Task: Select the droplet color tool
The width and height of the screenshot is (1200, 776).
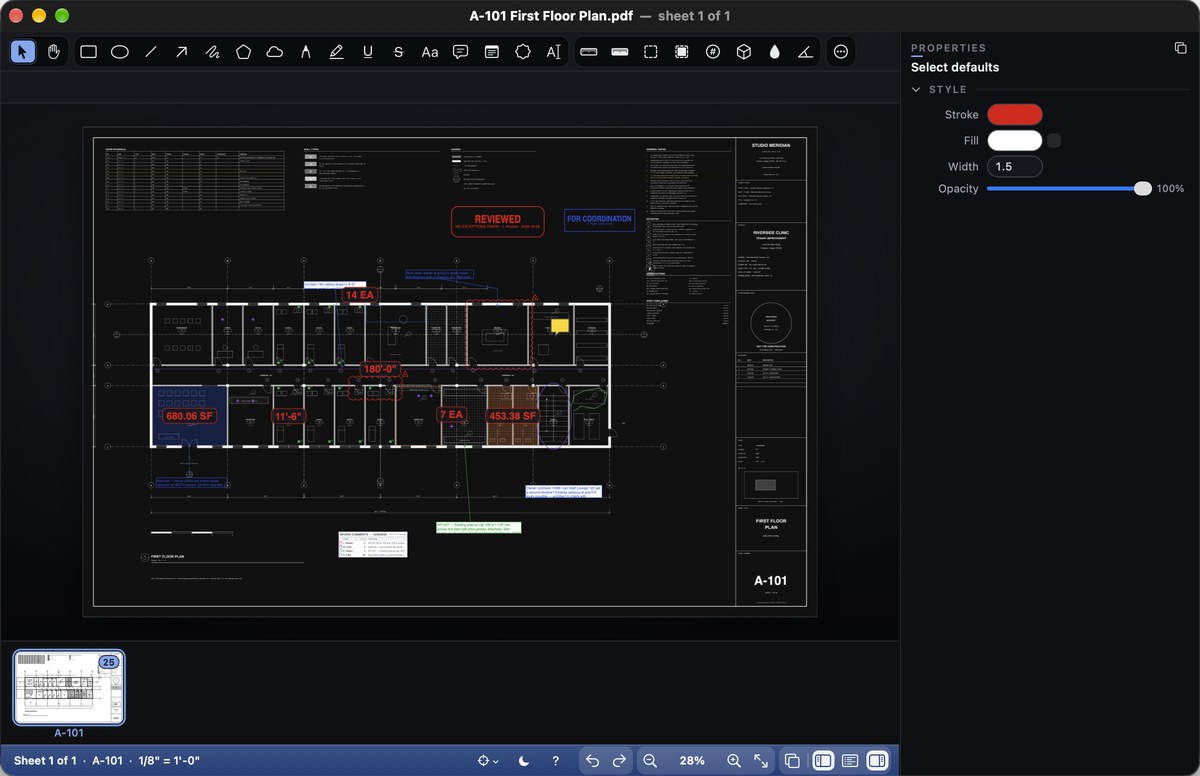Action: tap(774, 52)
